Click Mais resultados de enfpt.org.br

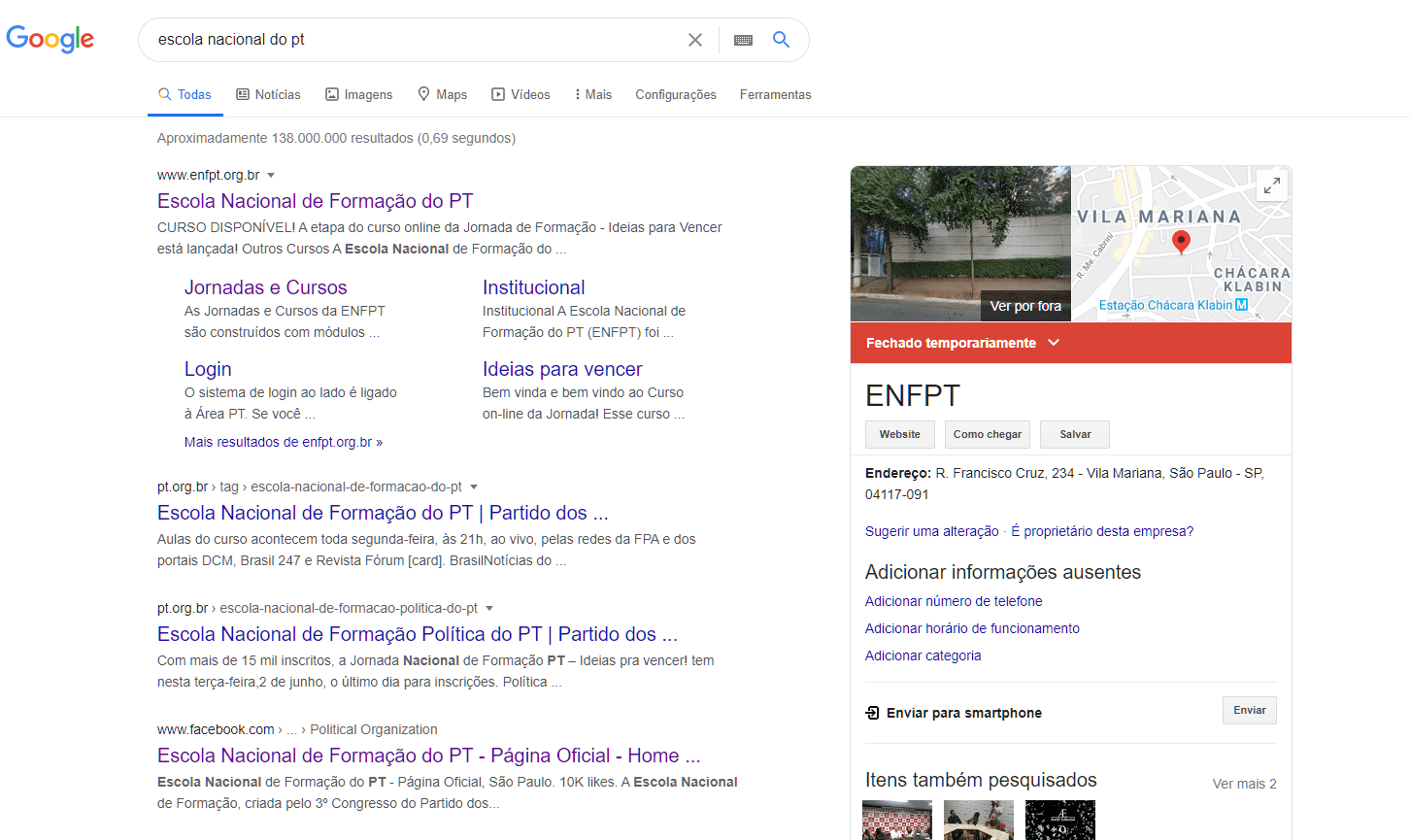284,442
